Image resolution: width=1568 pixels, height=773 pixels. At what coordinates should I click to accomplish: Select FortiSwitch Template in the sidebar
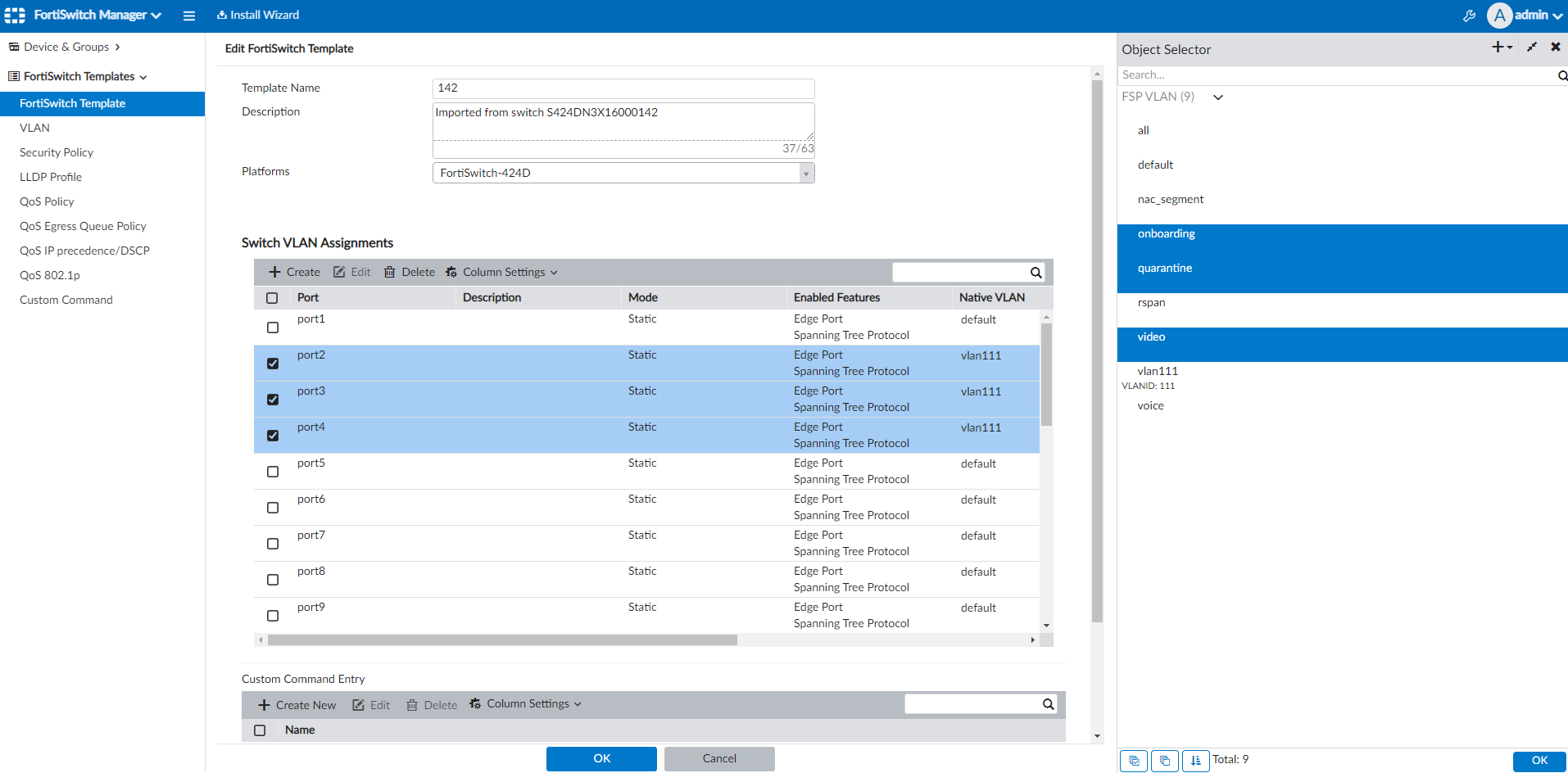pyautogui.click(x=102, y=103)
